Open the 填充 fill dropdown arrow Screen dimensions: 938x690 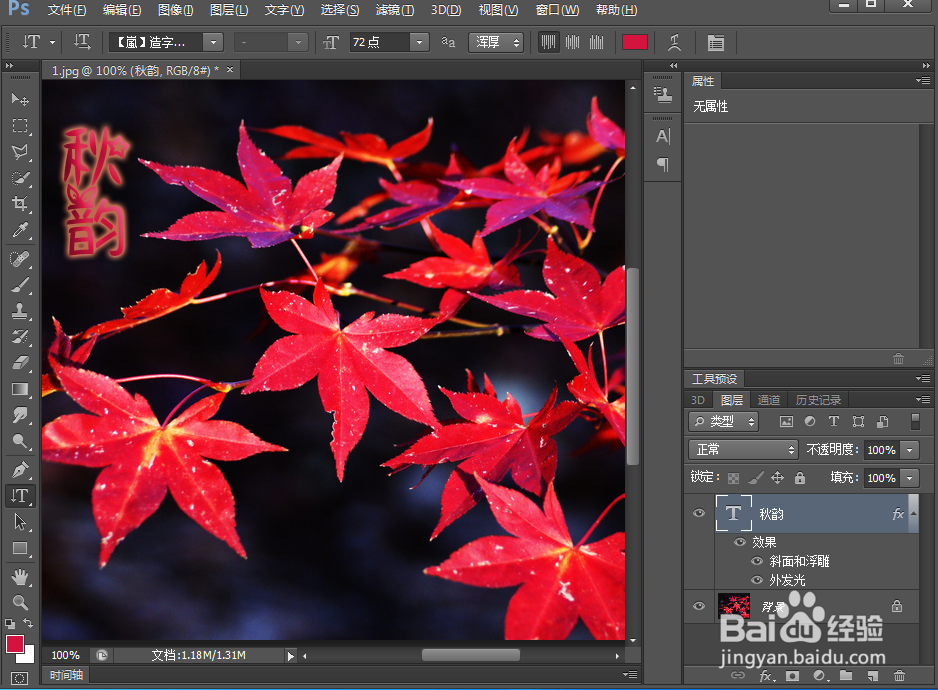910,478
